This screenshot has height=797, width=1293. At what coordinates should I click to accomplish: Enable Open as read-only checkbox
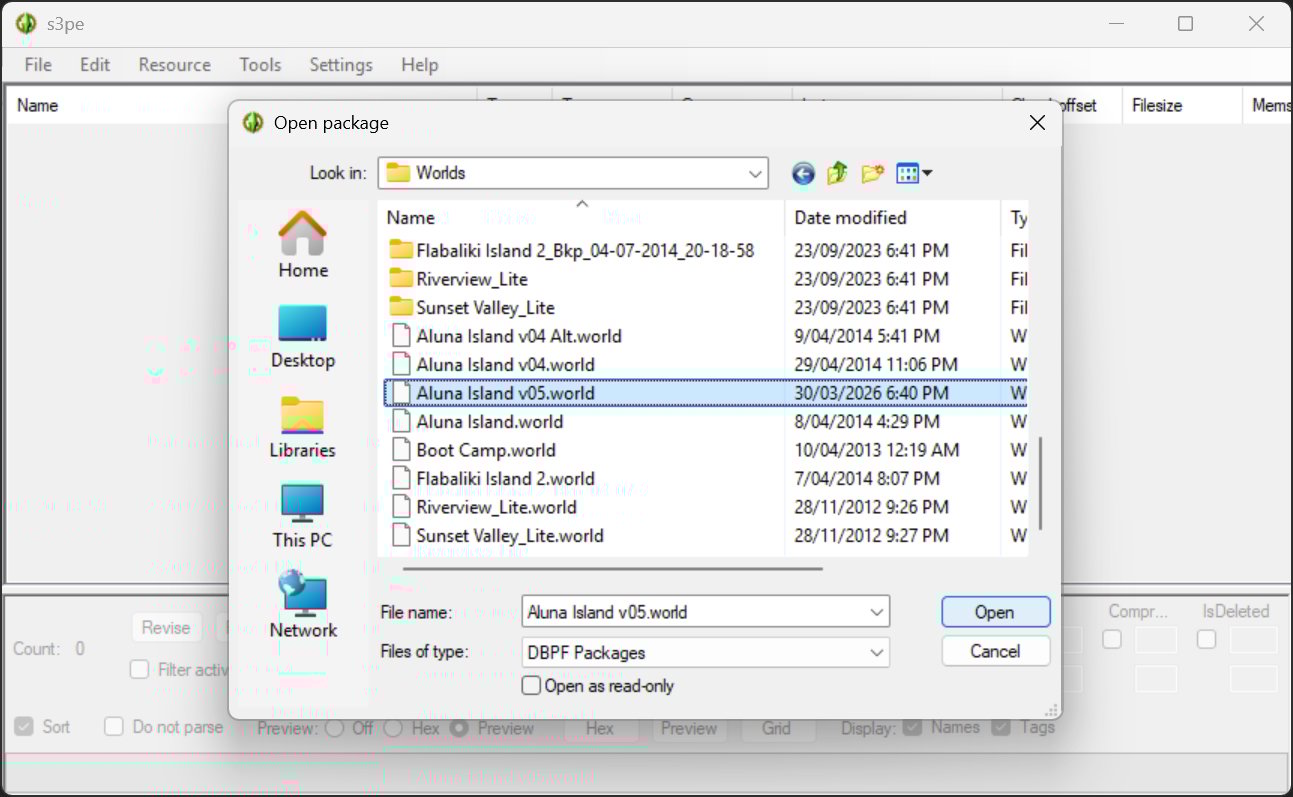click(x=532, y=686)
